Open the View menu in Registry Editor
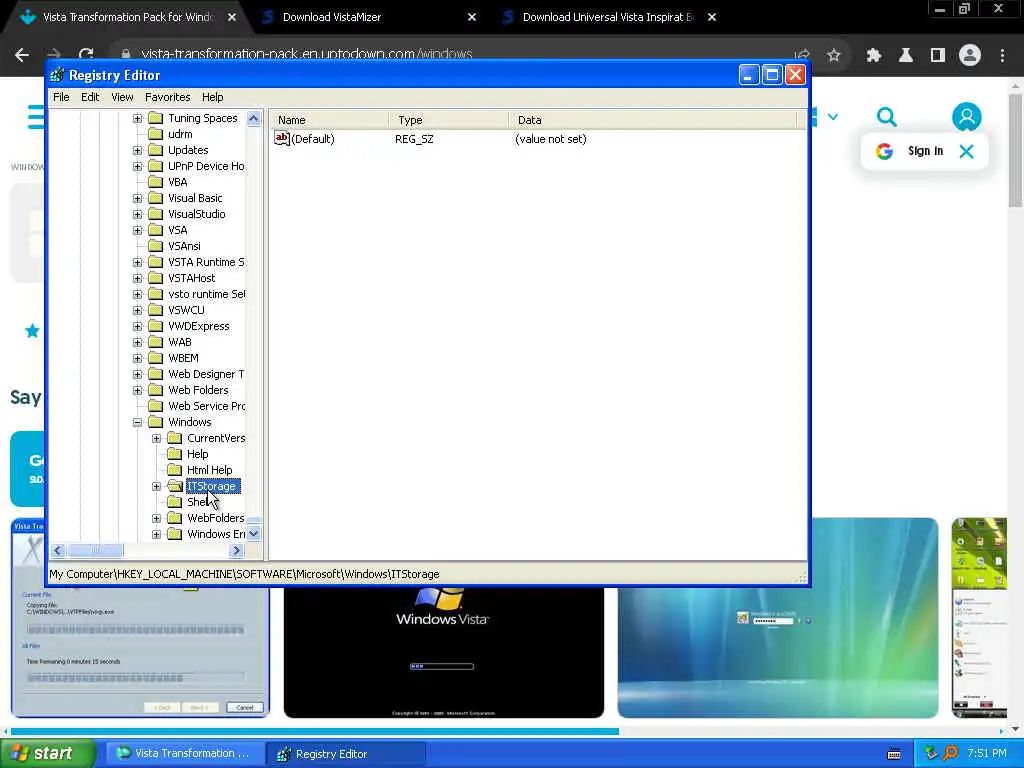 [122, 97]
